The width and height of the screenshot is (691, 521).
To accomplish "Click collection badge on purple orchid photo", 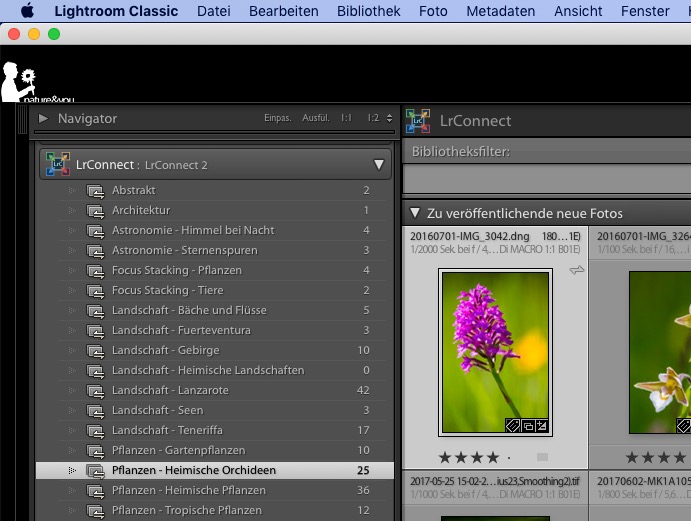I will click(528, 426).
